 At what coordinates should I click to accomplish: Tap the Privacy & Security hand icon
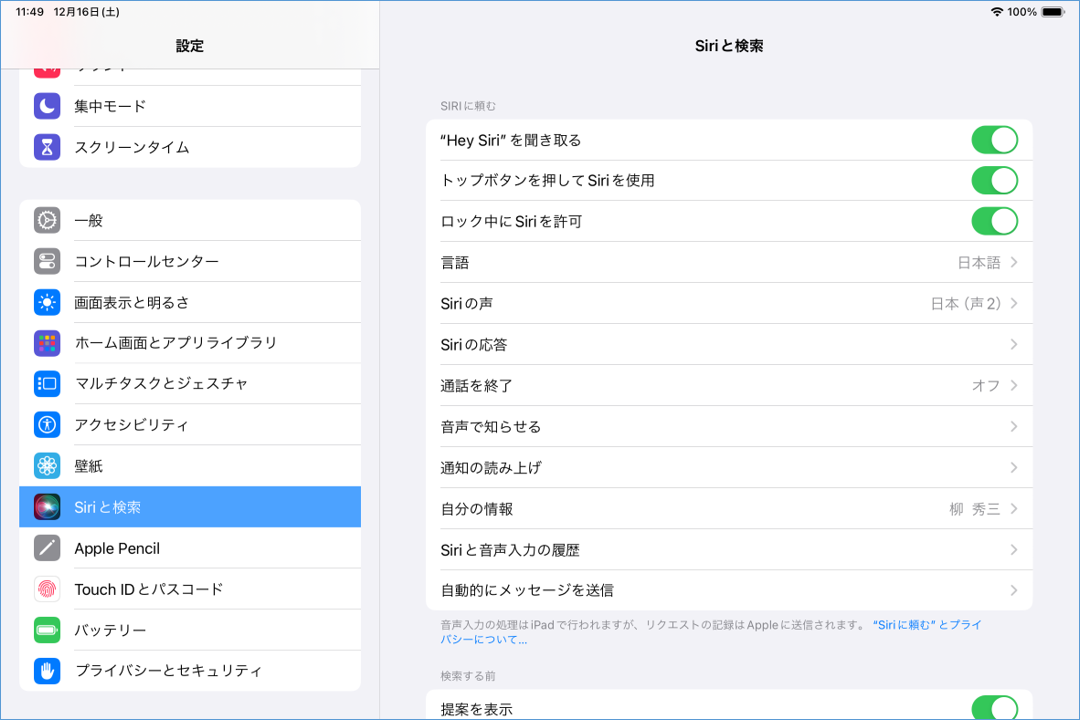(47, 670)
